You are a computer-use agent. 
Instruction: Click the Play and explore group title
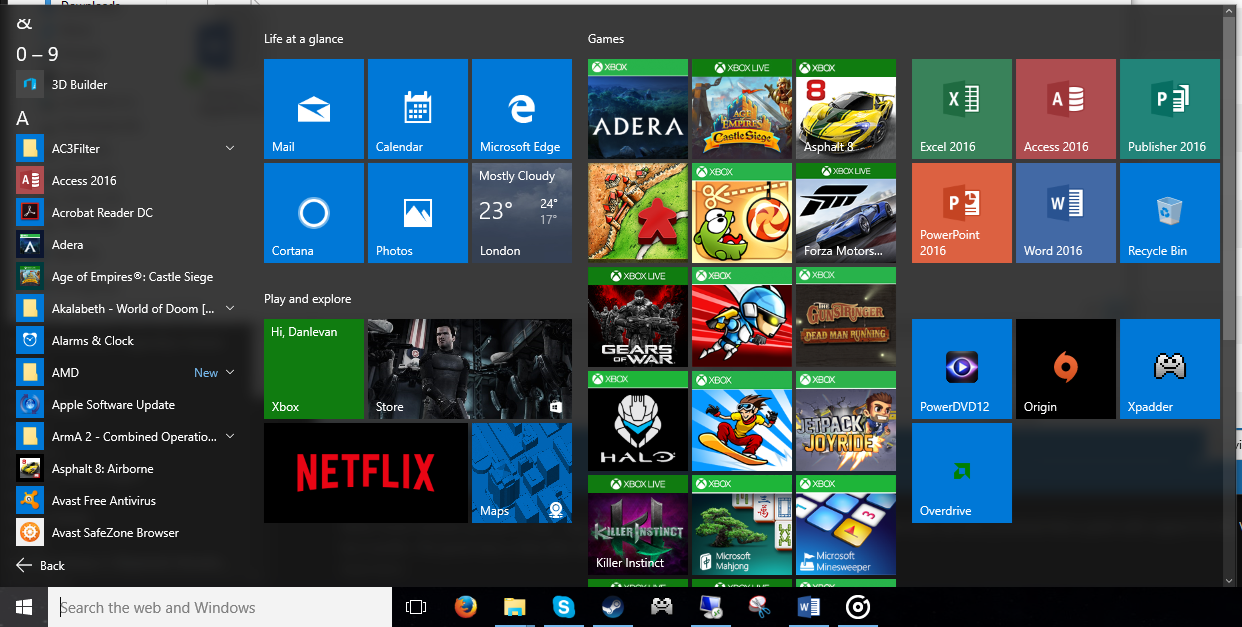(307, 299)
